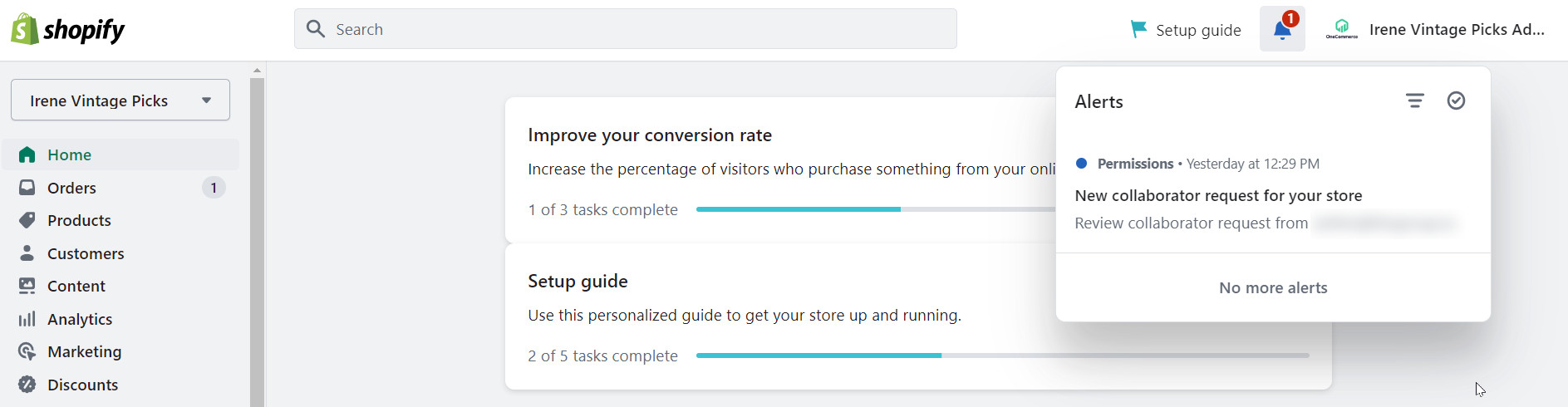Image resolution: width=1568 pixels, height=407 pixels.
Task: Mark all alerts as read icon
Action: click(x=1456, y=101)
